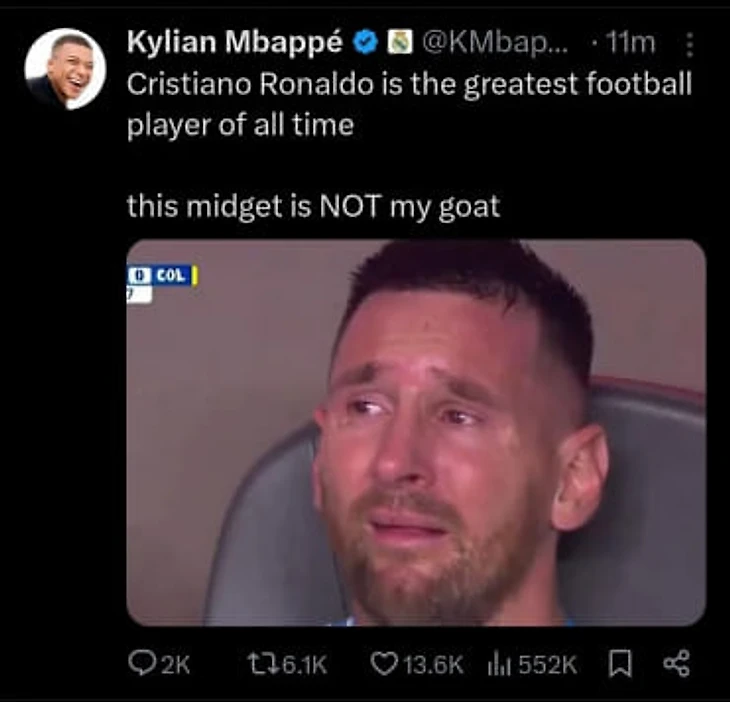The image size is (730, 702).
Task: Click the club affiliation badge beside the name
Action: coord(399,42)
